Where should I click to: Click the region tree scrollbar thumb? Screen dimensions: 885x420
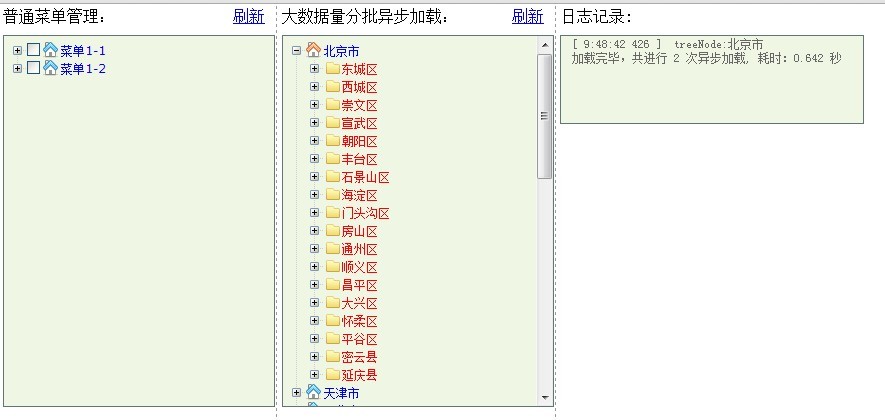point(545,116)
